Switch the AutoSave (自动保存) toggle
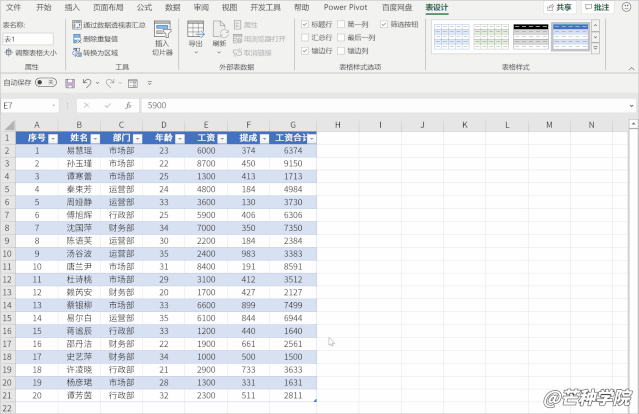Image resolution: width=639 pixels, height=414 pixels. (45, 83)
